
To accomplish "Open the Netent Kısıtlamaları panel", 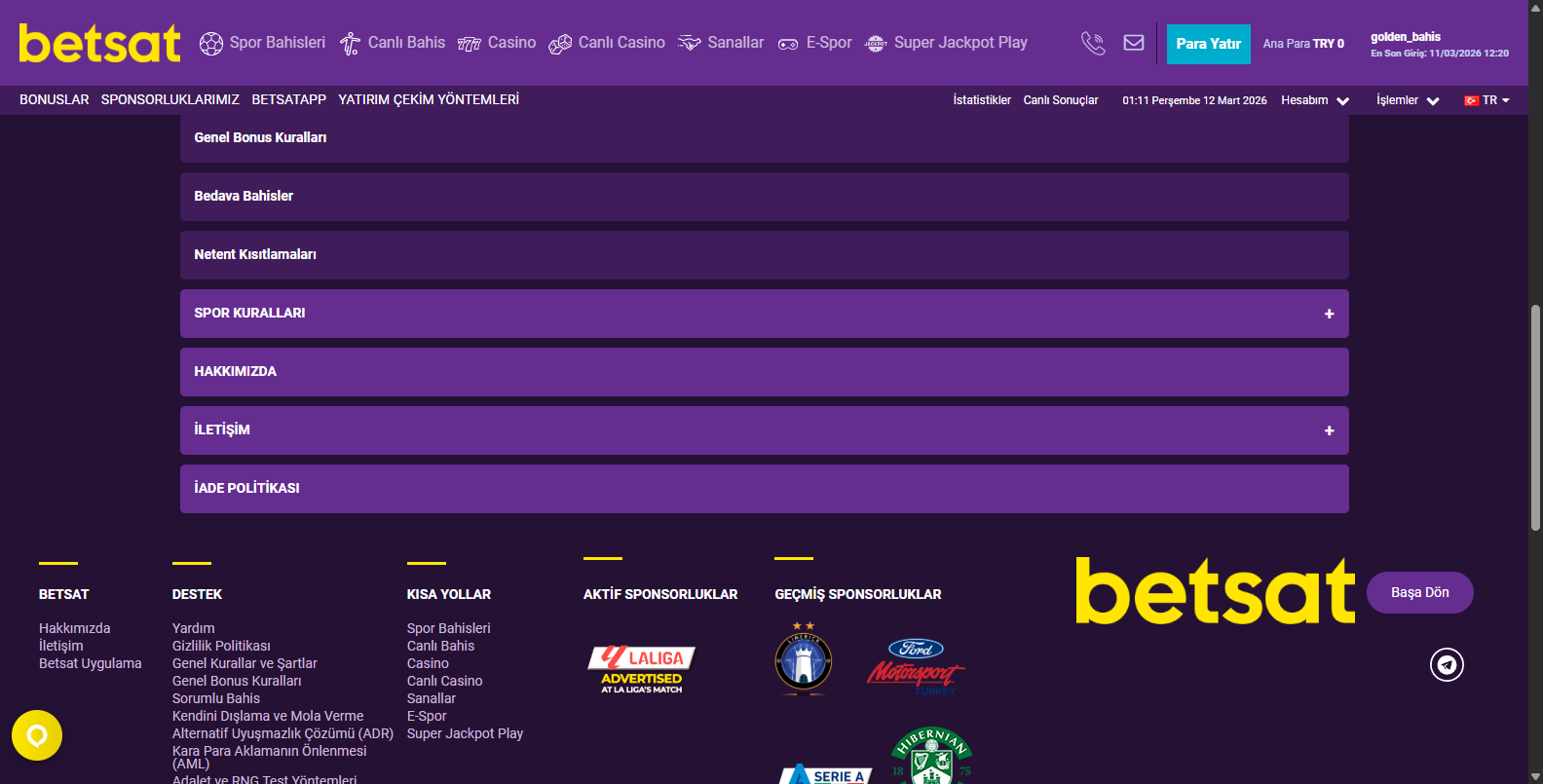I will [x=765, y=255].
